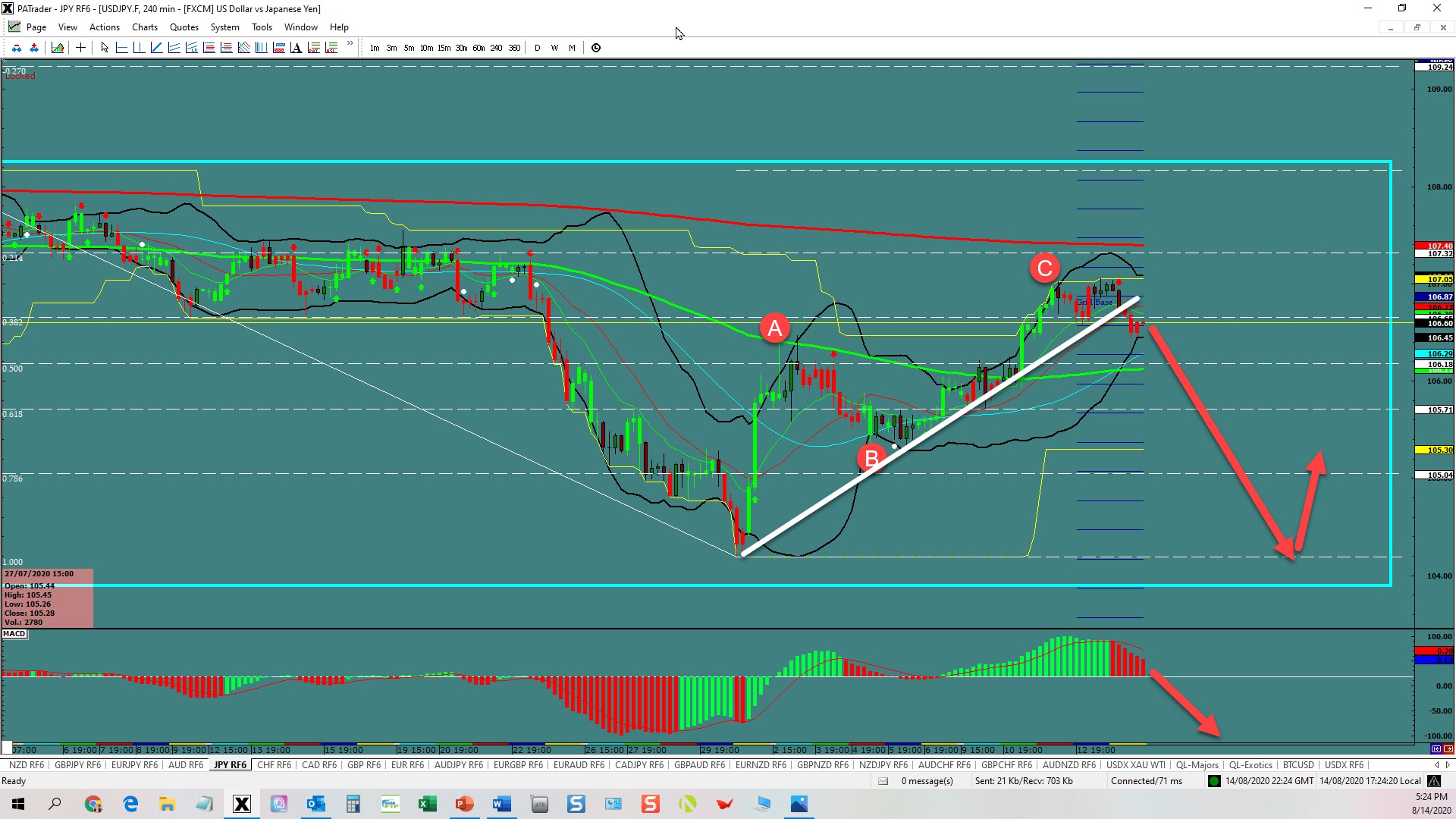Open the Charts menu

pyautogui.click(x=145, y=27)
